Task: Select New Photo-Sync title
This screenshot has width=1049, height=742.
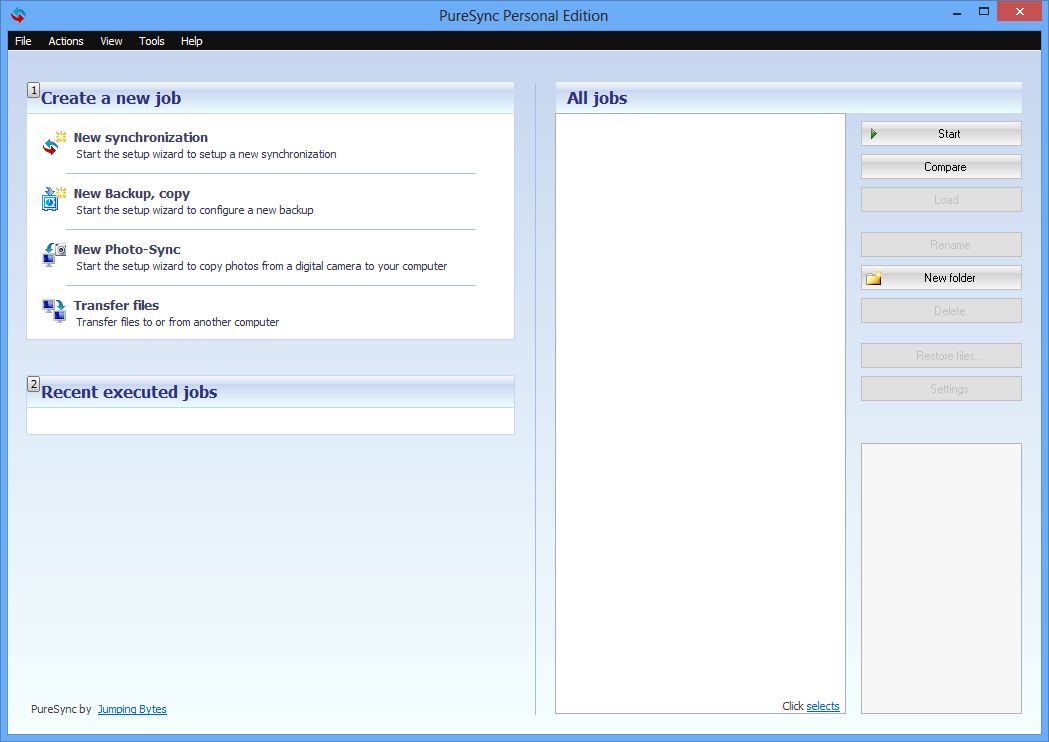Action: 127,250
